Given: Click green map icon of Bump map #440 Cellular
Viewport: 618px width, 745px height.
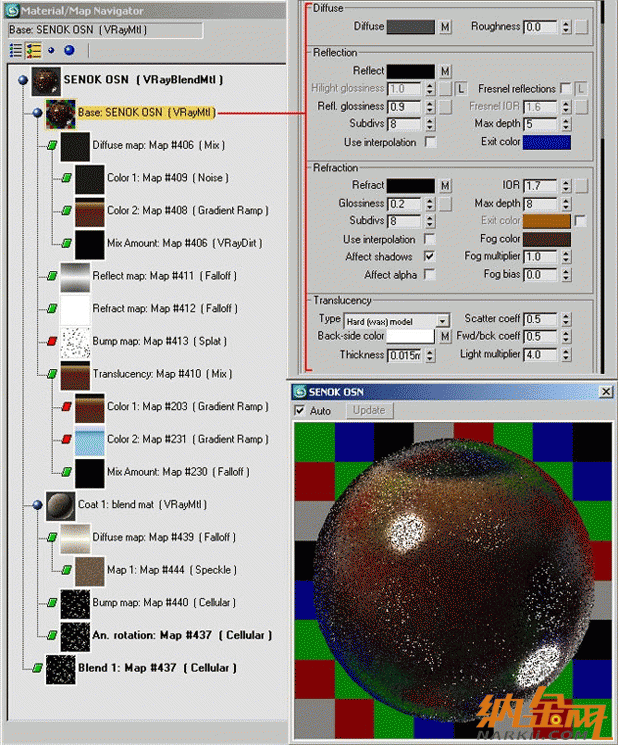Looking at the screenshot, I should pyautogui.click(x=52, y=602).
